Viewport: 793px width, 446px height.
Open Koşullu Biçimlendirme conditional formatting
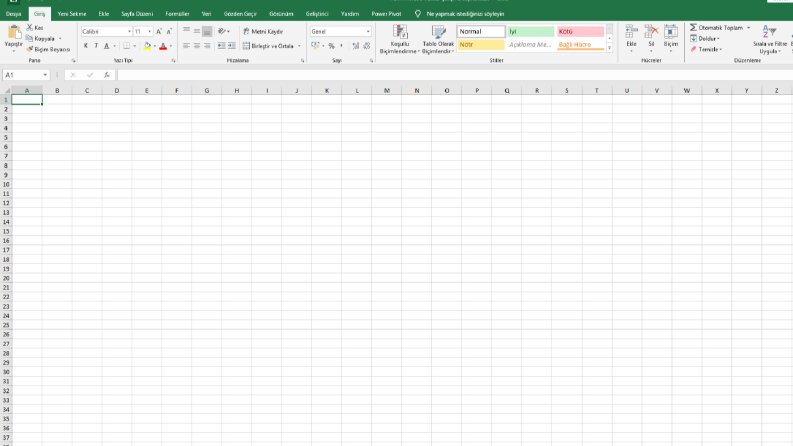[400, 39]
